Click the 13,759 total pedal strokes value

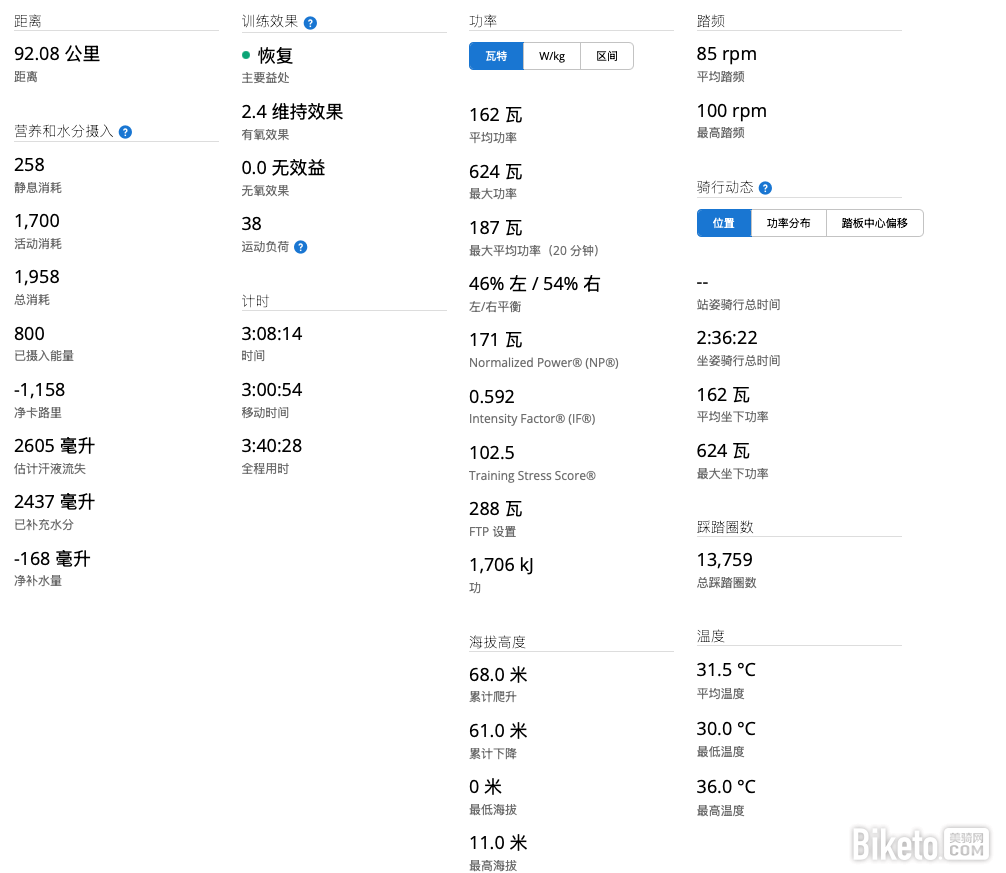[x=724, y=560]
